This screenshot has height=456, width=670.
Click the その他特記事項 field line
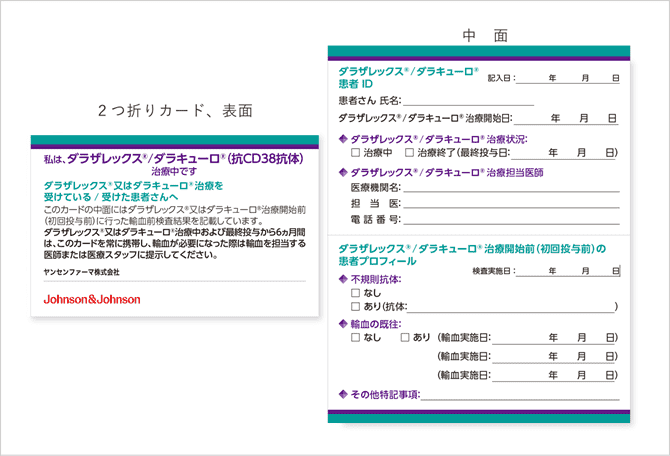coord(520,395)
